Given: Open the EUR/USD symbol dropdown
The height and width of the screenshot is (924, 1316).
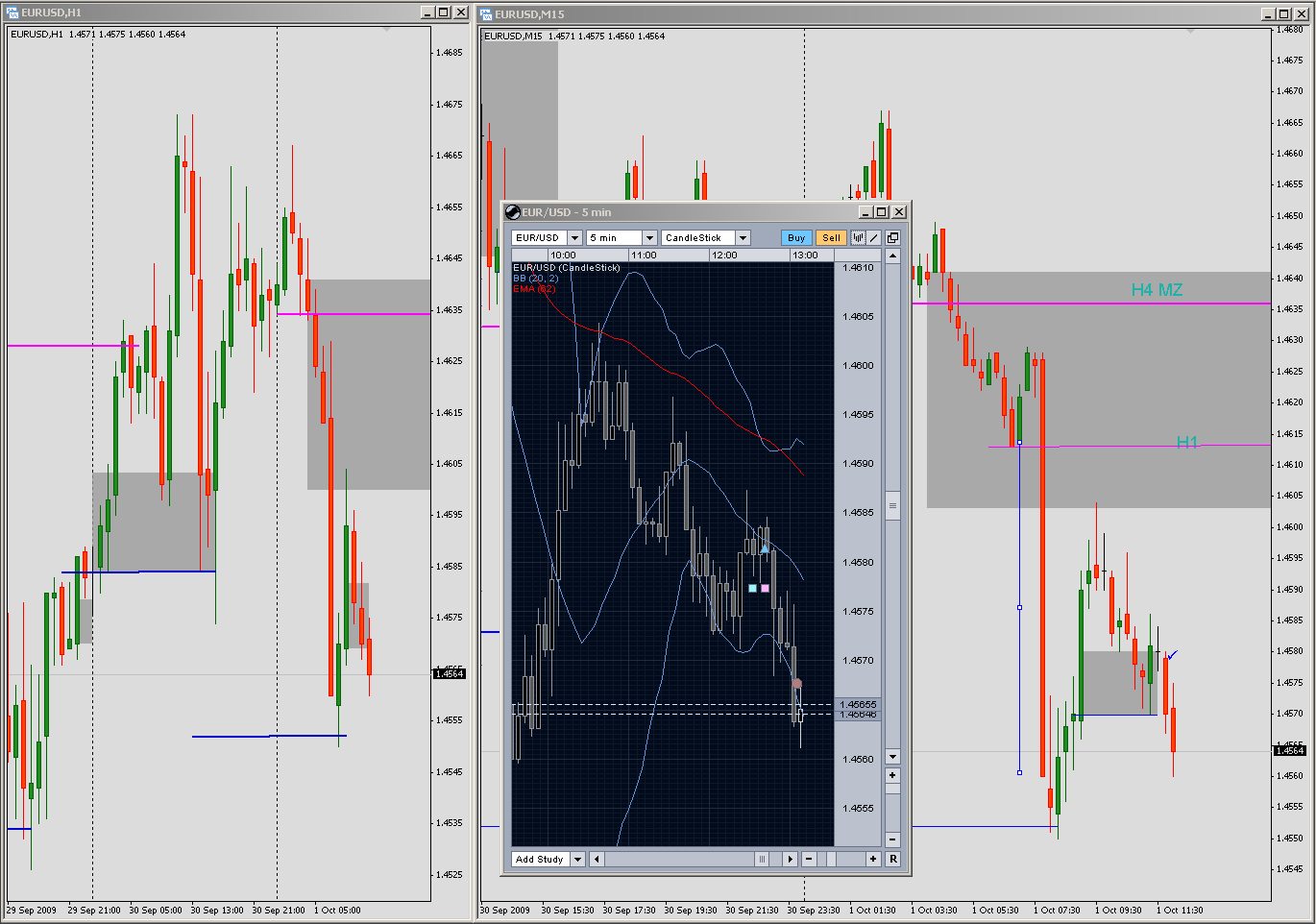Looking at the screenshot, I should click(573, 237).
